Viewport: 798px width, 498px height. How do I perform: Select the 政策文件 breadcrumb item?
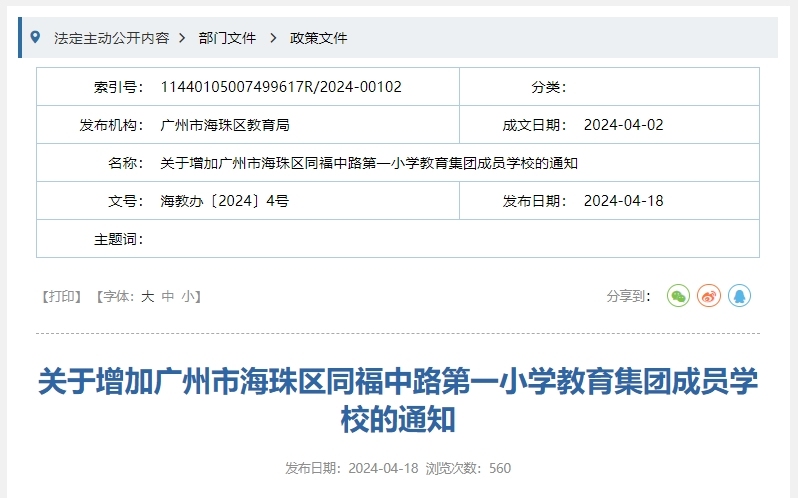318,38
